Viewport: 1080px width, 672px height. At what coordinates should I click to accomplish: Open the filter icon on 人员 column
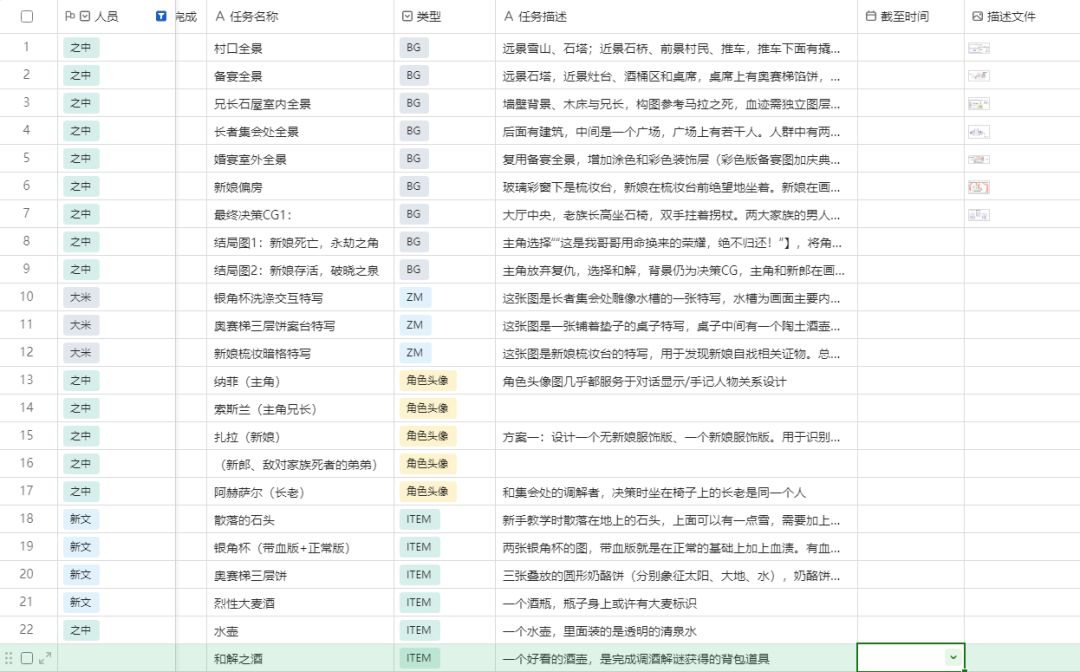(161, 17)
